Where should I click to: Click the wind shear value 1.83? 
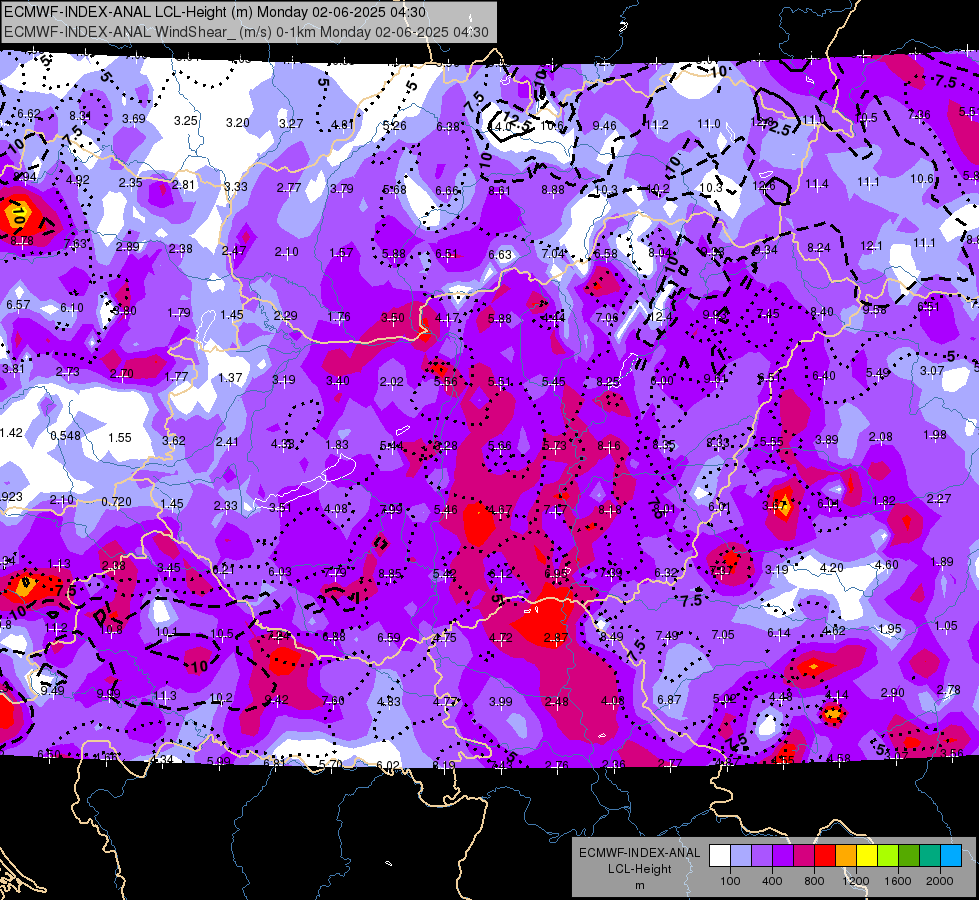click(337, 445)
